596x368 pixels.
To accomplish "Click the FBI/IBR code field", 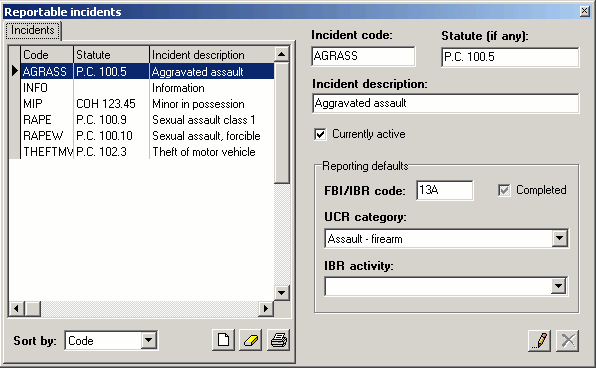I will pos(445,190).
